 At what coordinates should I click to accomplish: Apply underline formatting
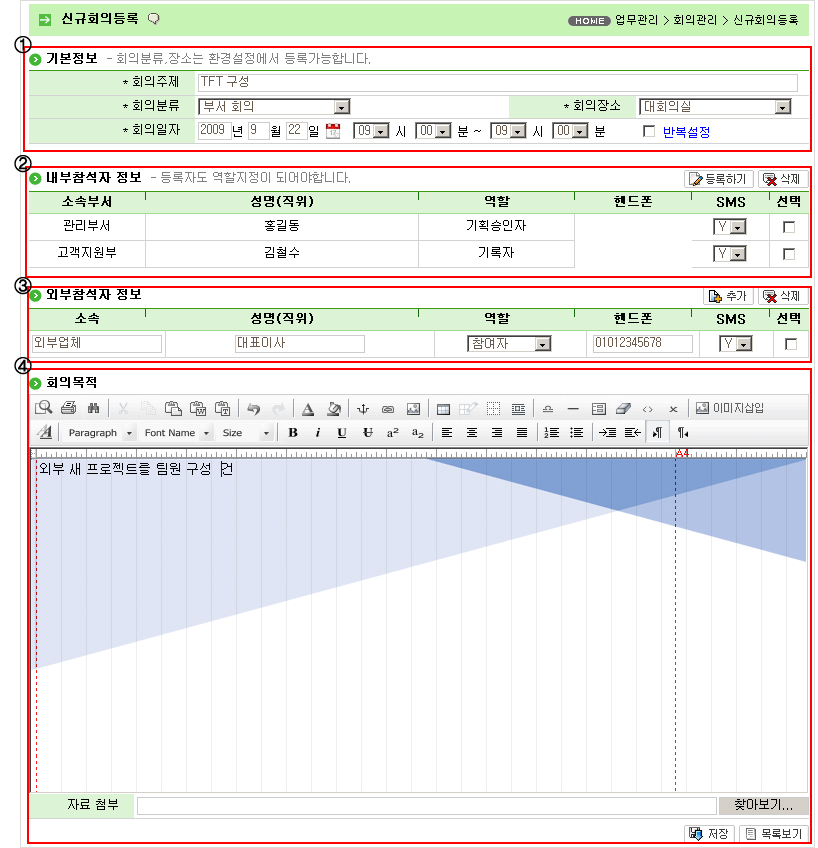click(x=342, y=433)
